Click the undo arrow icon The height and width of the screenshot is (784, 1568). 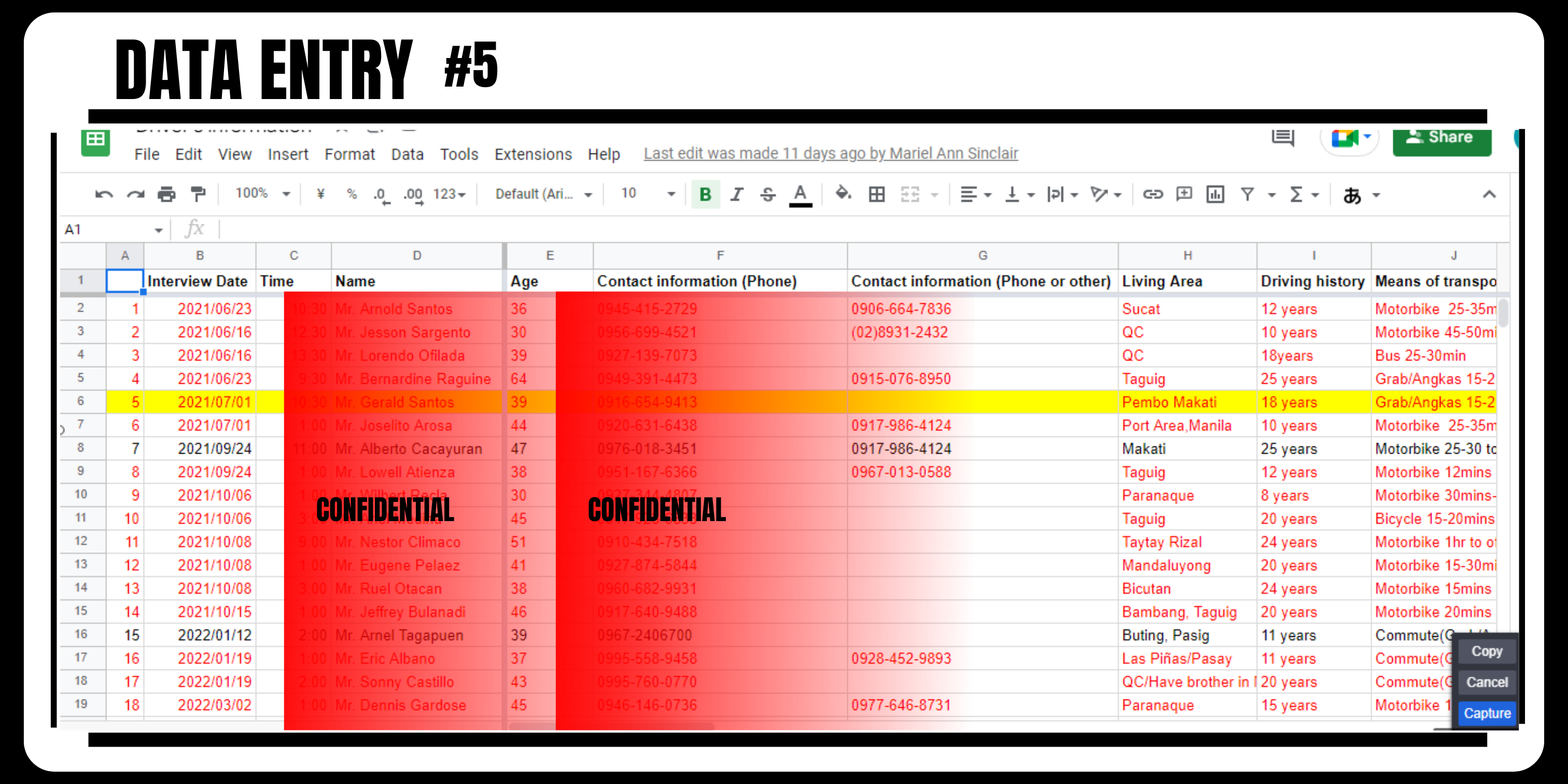[104, 195]
